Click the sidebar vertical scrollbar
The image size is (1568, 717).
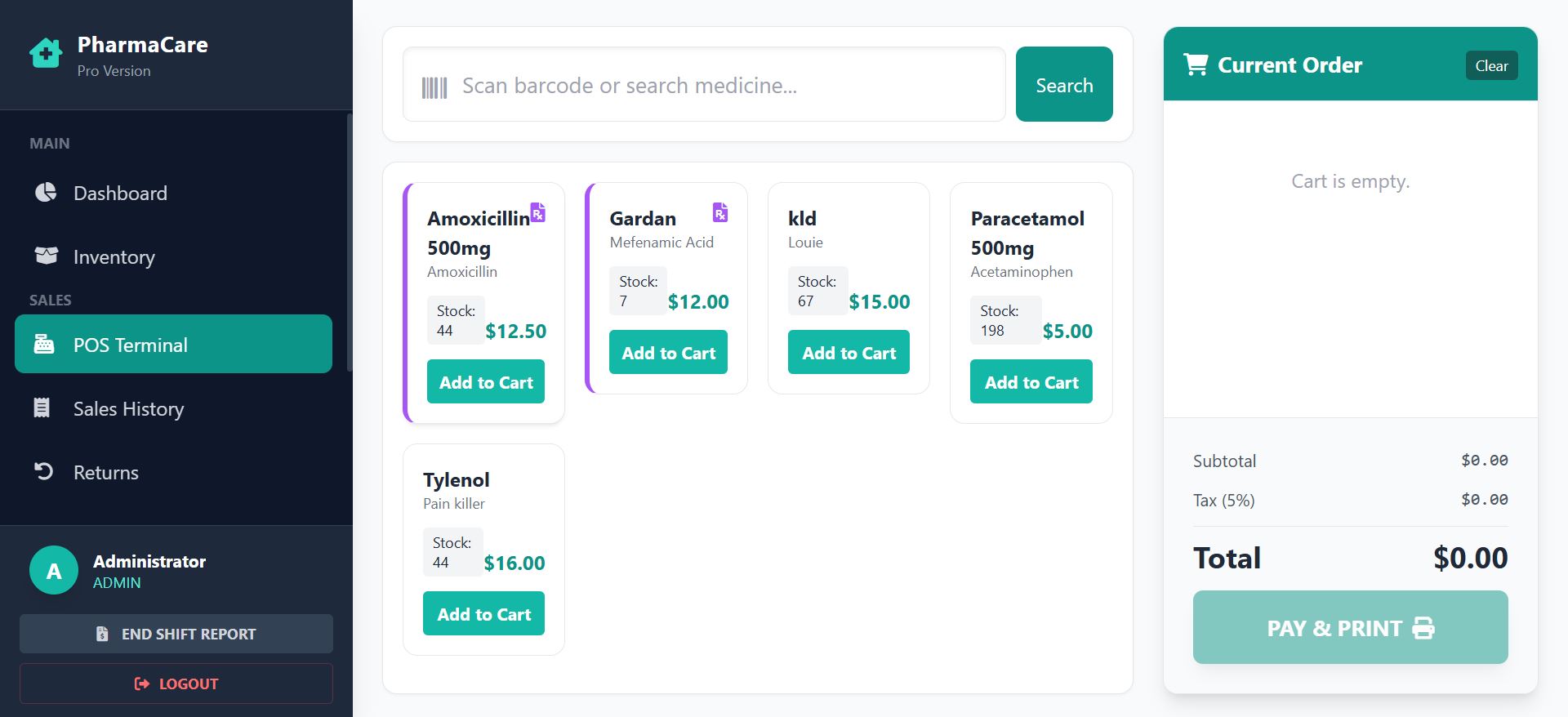350,243
